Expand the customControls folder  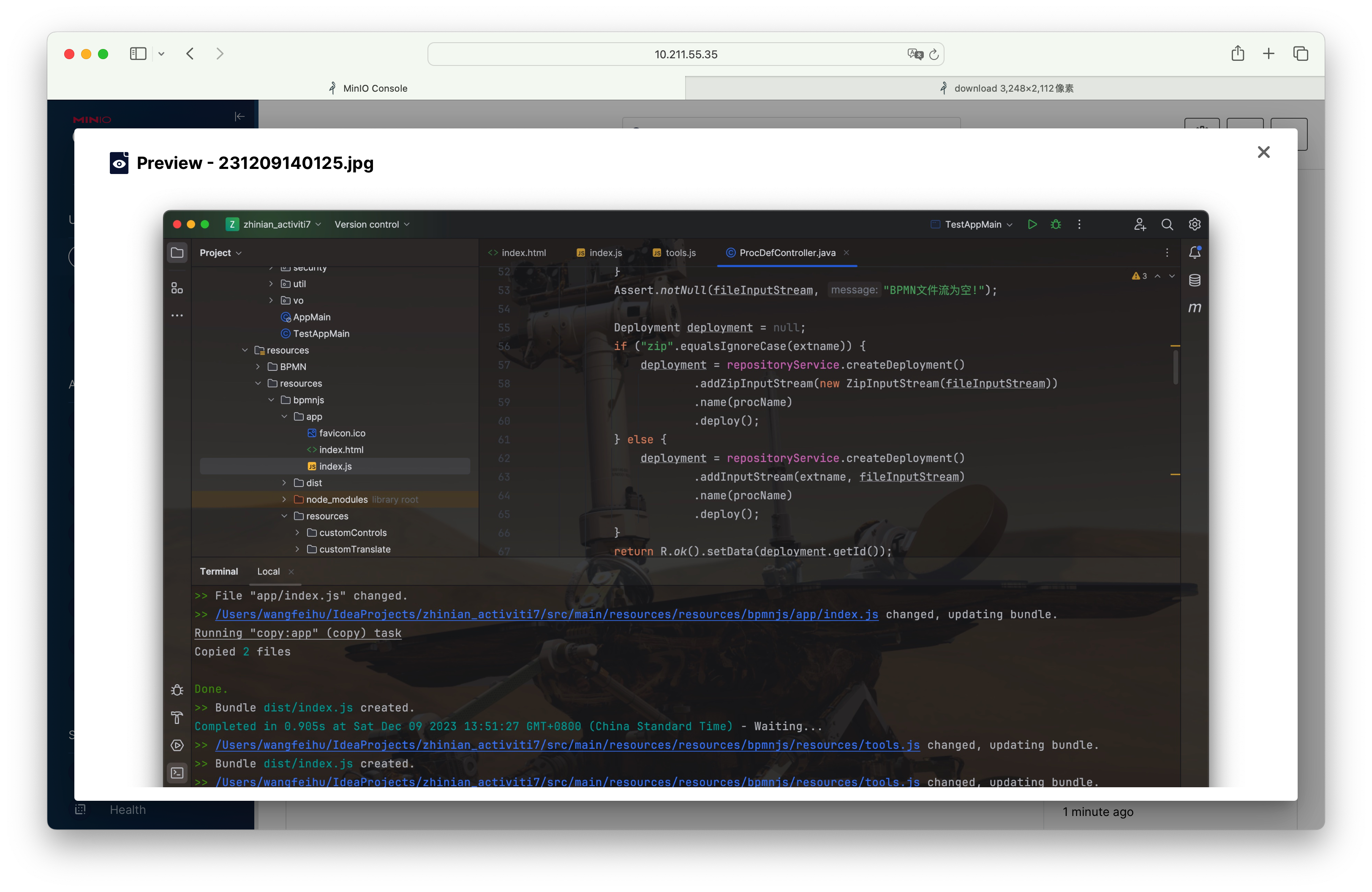(297, 533)
